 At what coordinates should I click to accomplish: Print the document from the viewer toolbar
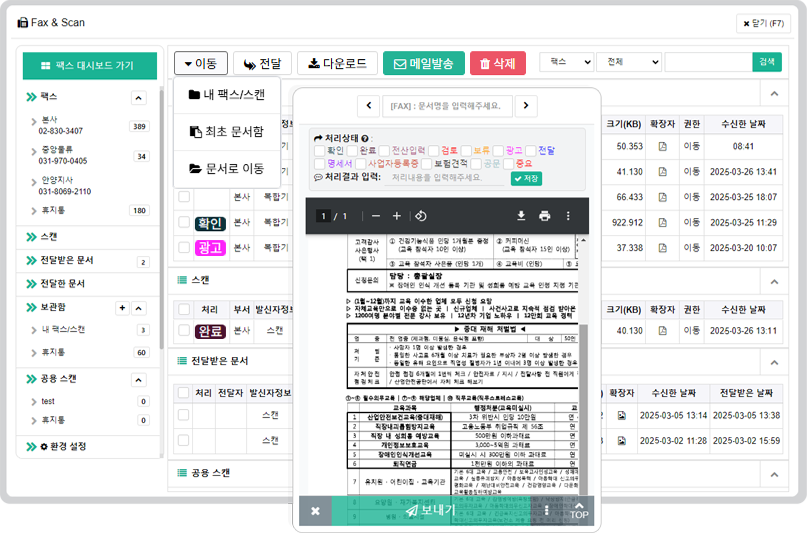pos(545,216)
